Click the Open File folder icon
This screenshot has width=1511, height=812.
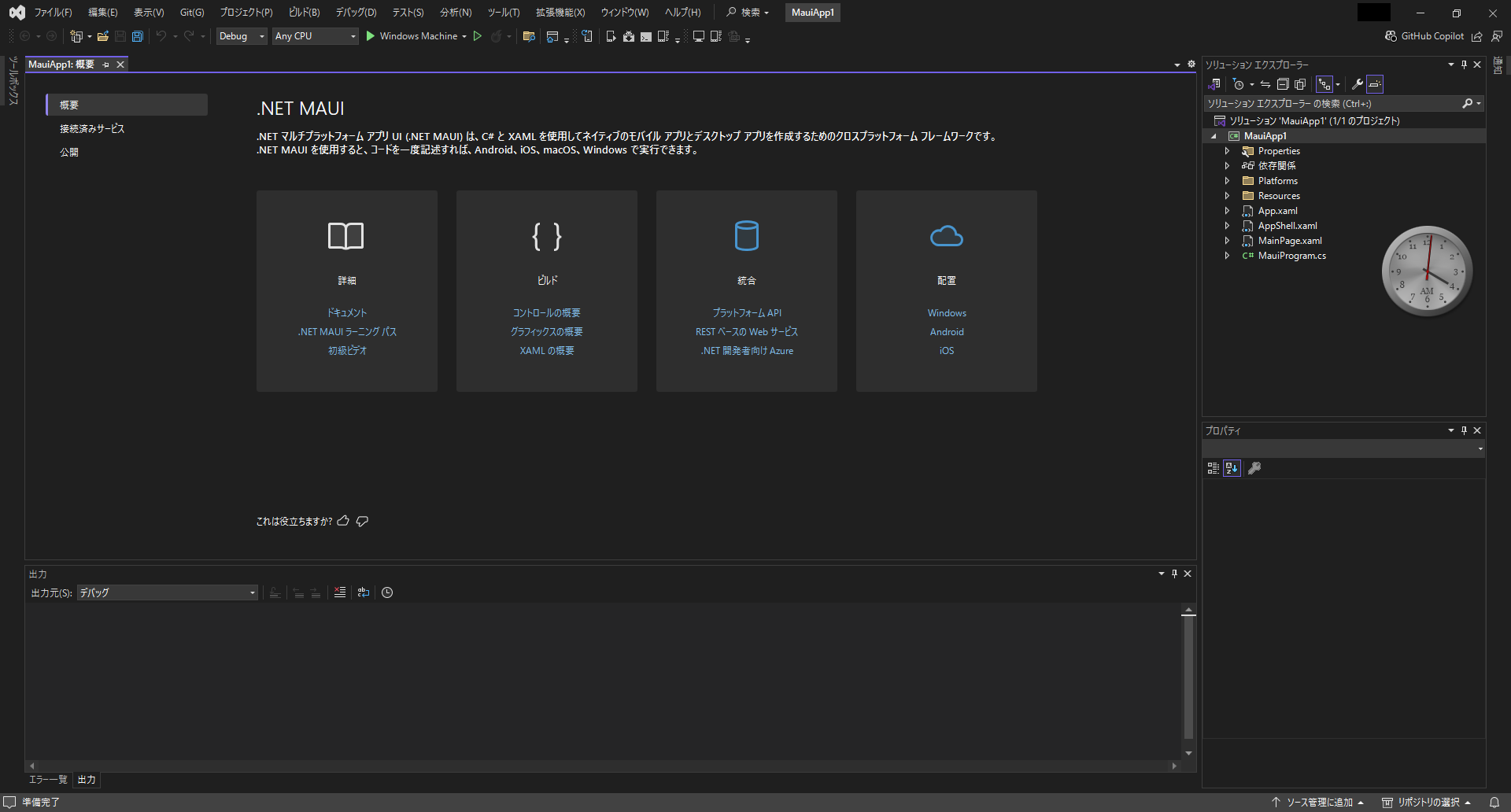coord(102,36)
